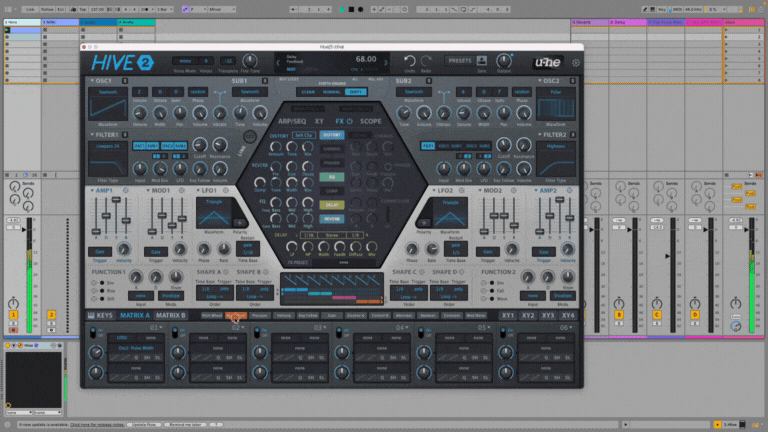Click the SHAPE A gear icon
768x432 pixels.
(x=226, y=272)
